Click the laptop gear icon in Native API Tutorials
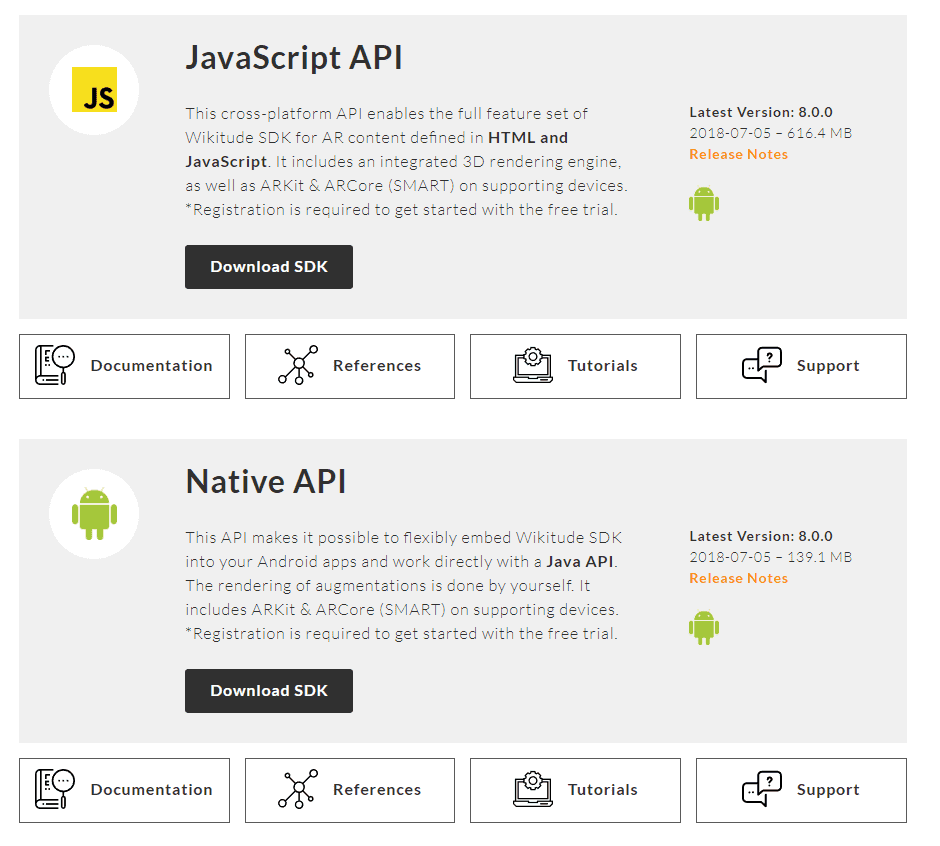Screen dimensions: 940x846 (x=533, y=789)
